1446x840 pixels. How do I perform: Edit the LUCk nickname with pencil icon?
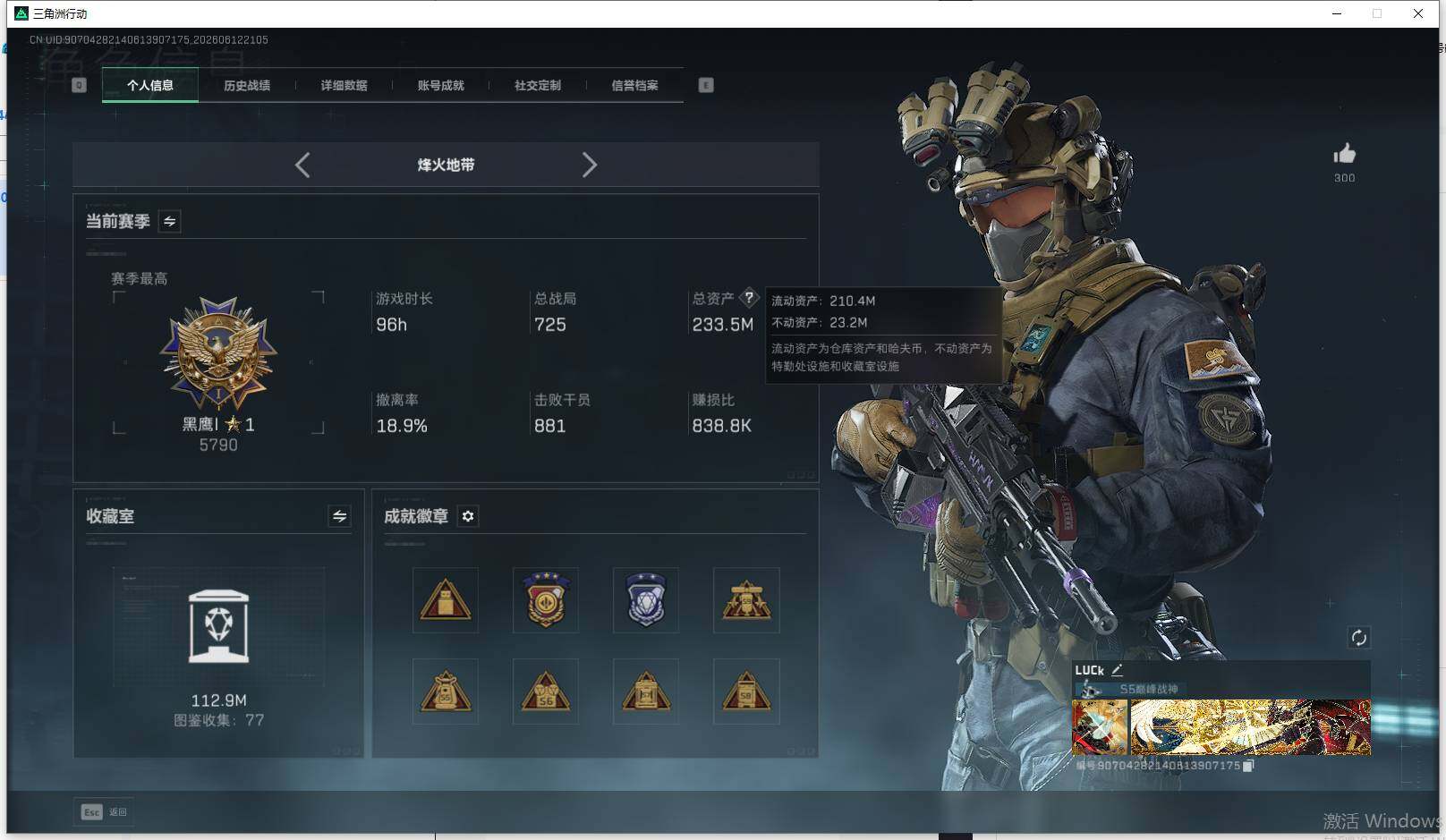click(1117, 670)
